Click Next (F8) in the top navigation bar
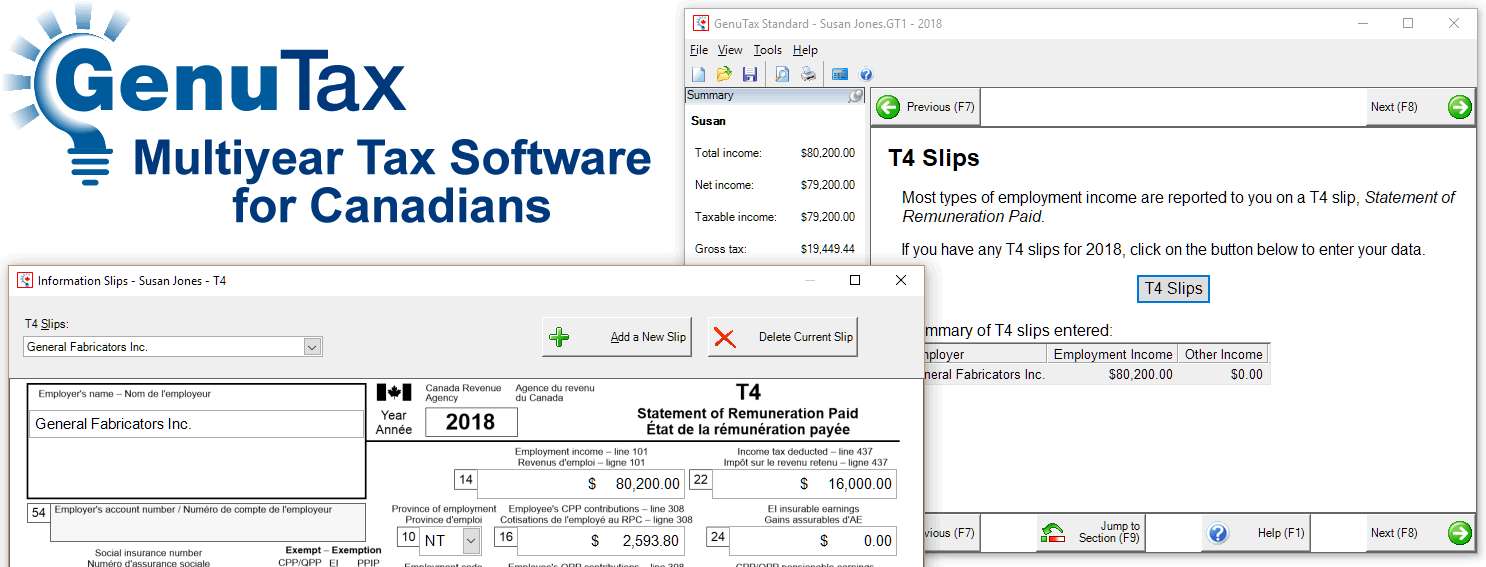The height and width of the screenshot is (567, 1486). click(1420, 107)
